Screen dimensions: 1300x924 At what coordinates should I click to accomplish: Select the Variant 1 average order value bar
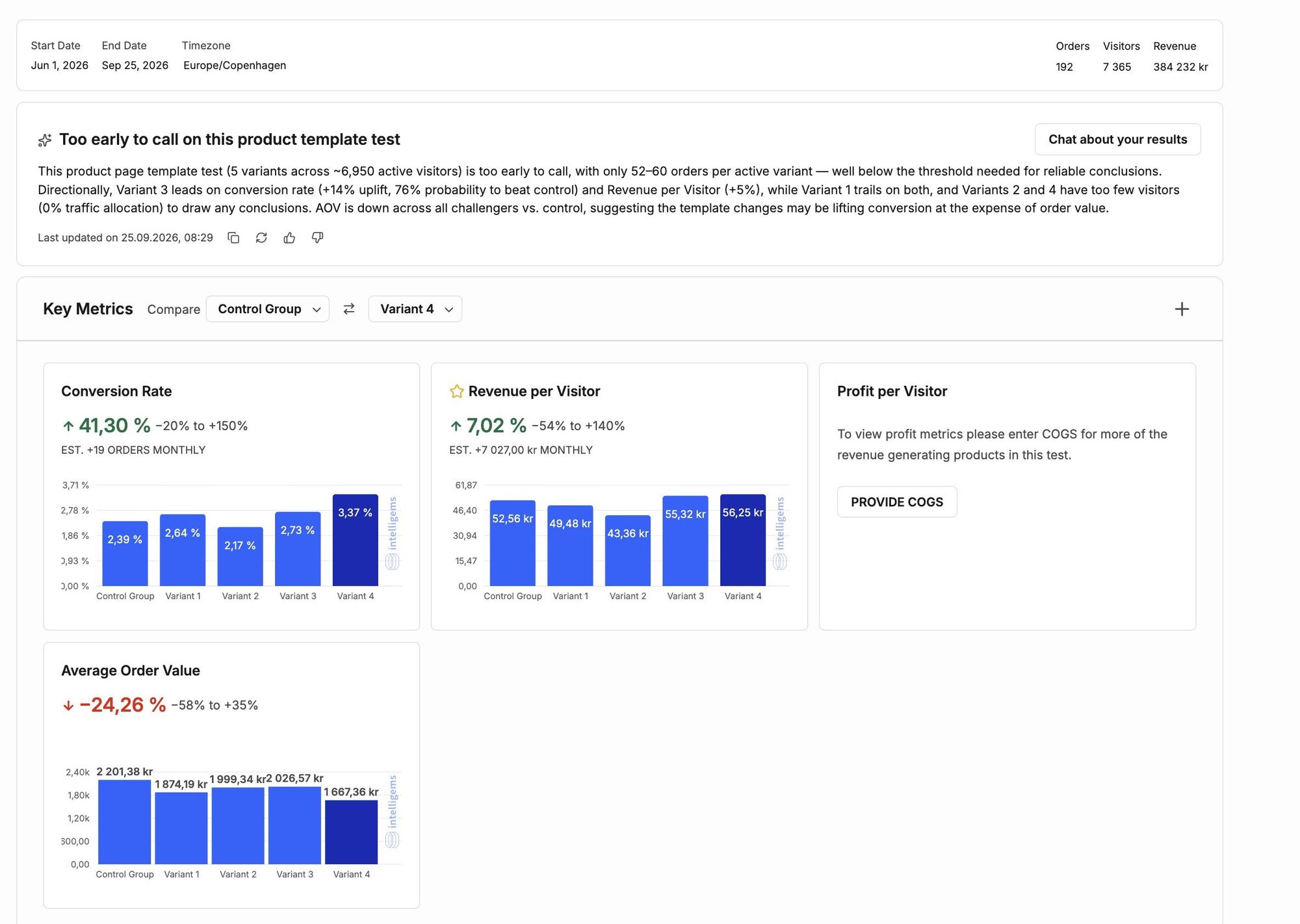181,828
